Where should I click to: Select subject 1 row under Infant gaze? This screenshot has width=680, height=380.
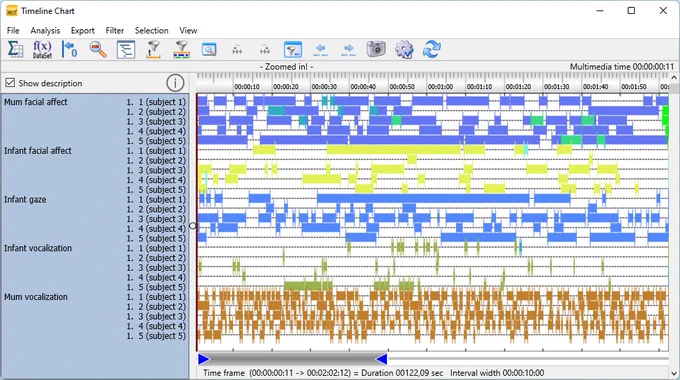(156, 200)
